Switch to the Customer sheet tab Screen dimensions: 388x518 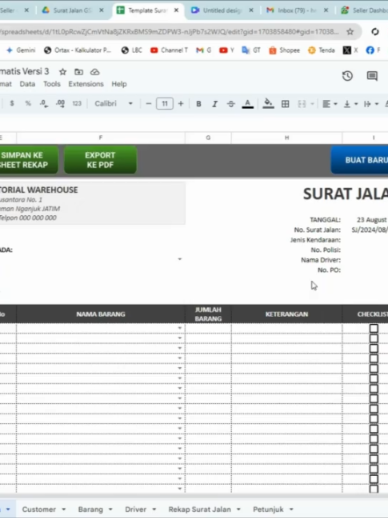point(39,509)
